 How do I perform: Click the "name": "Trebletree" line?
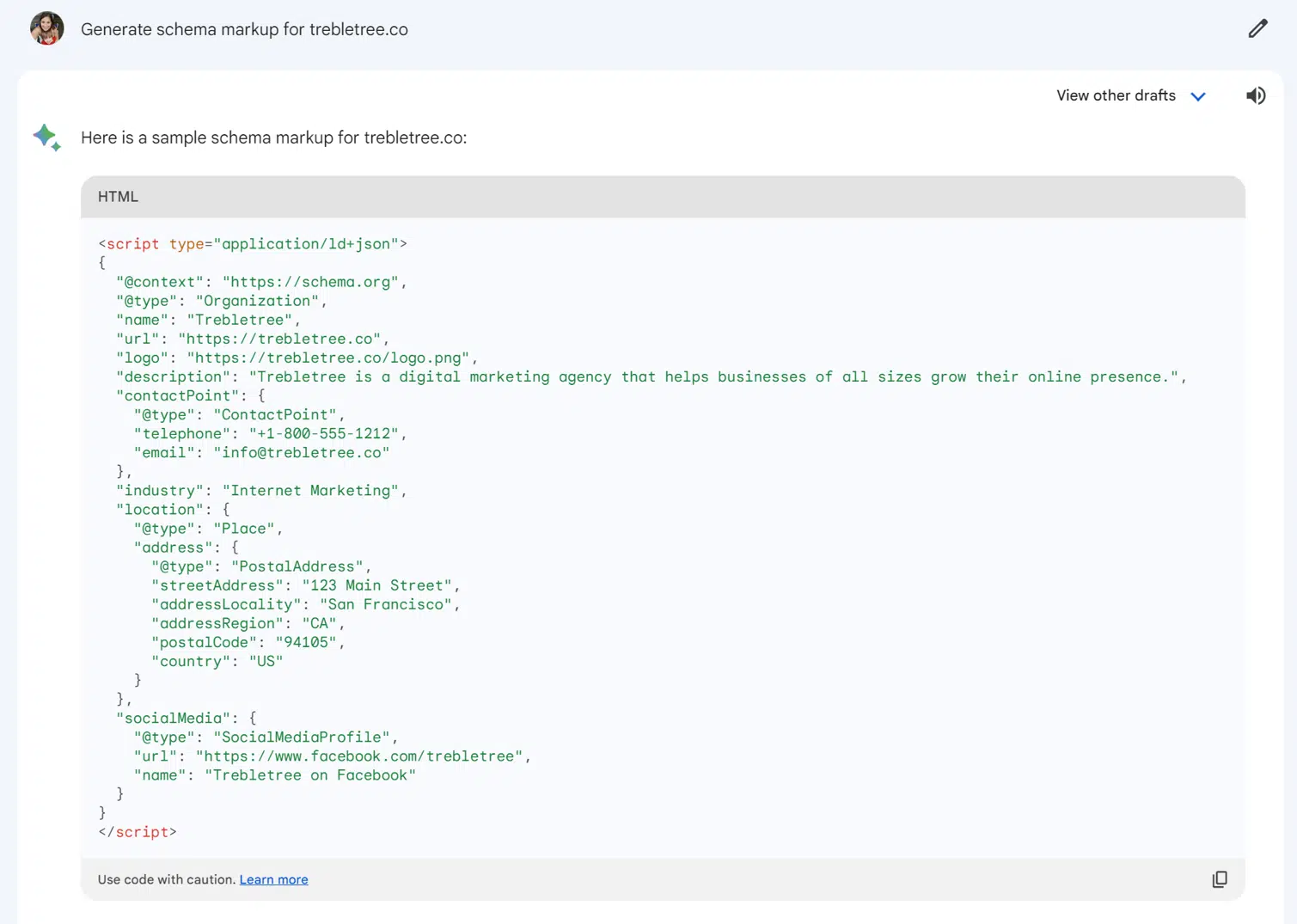click(x=208, y=320)
